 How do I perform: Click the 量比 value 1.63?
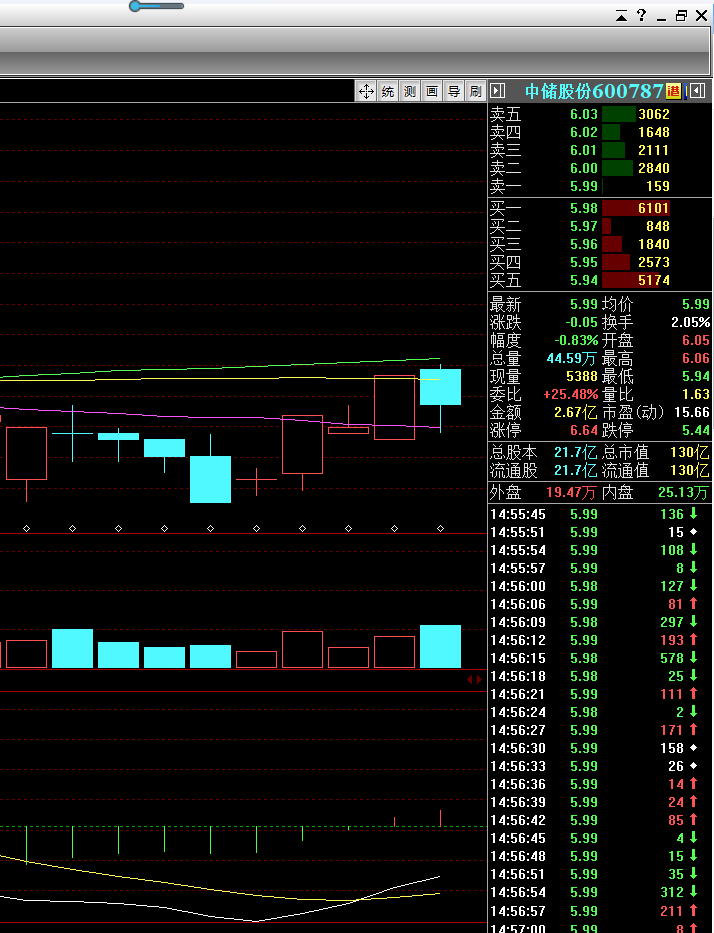696,395
